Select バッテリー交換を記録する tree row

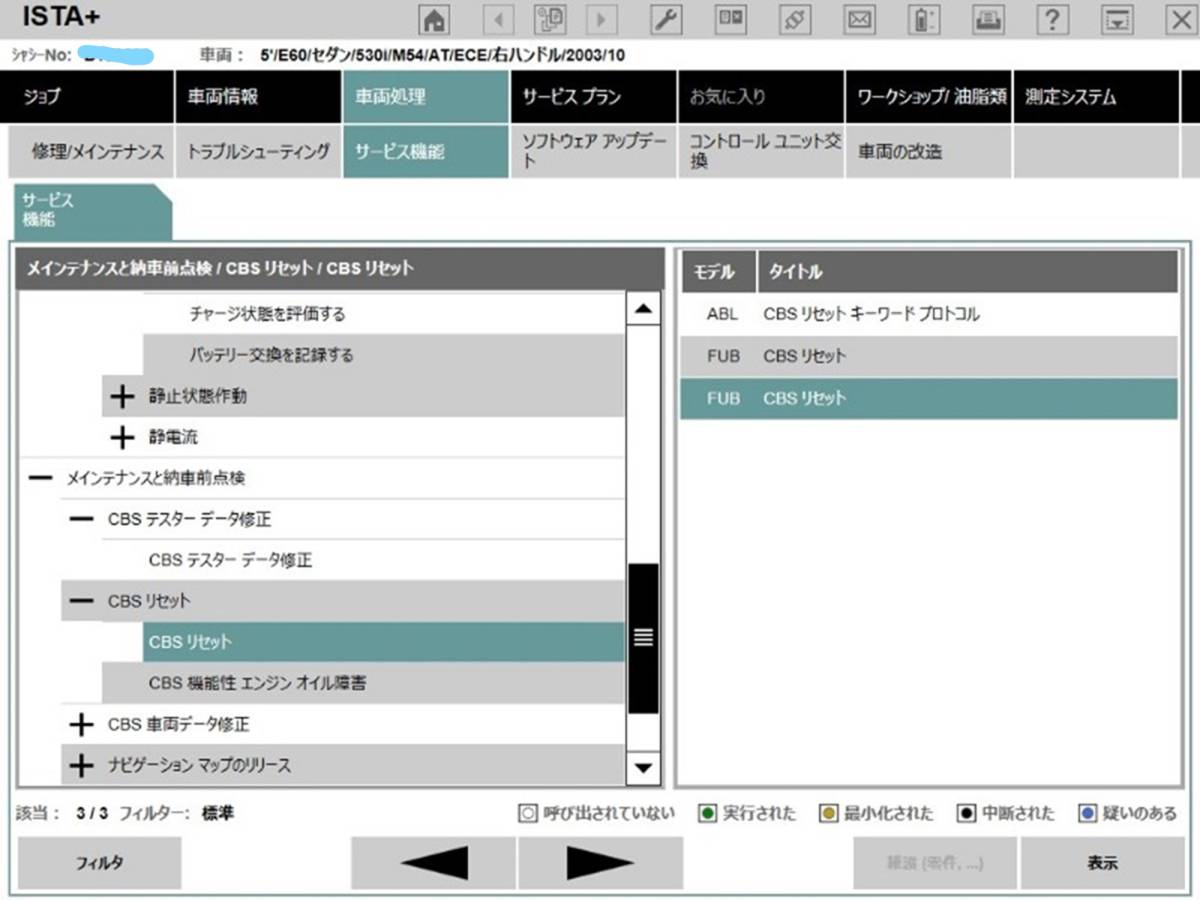[383, 355]
